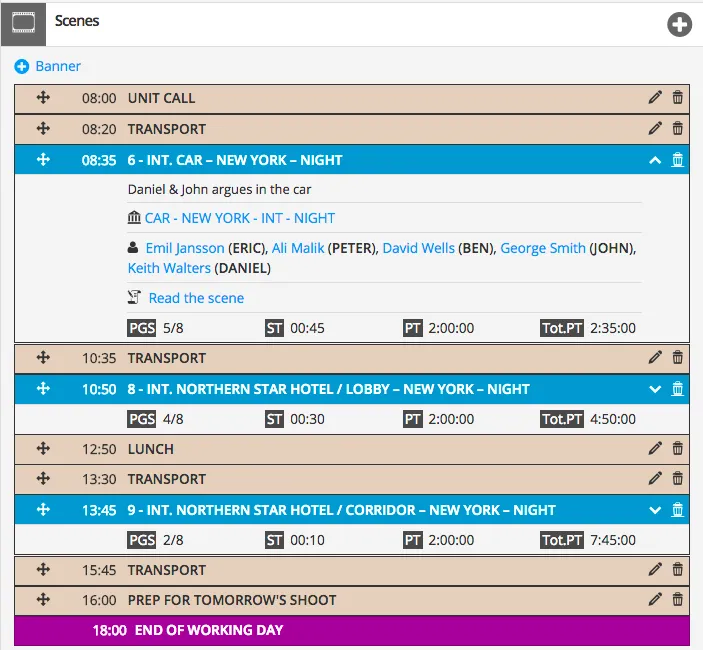Viewport: 703px width, 650px height.
Task: Click move handle of 08:20 TRANSPORT row
Action: coord(43,129)
